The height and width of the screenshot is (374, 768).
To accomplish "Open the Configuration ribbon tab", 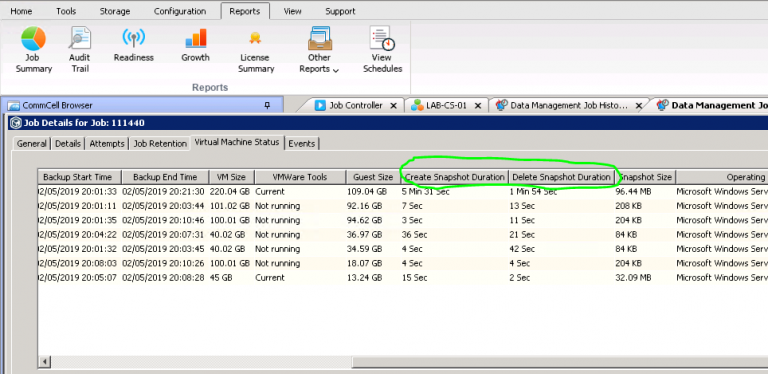I will [x=180, y=11].
